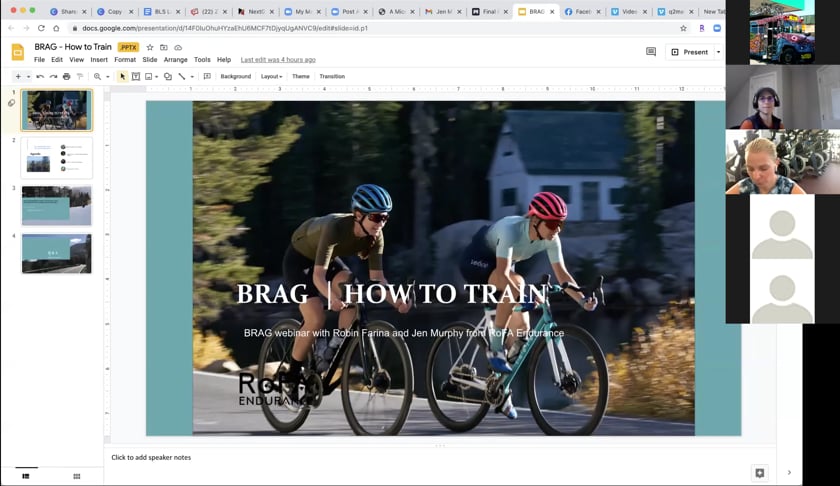
Task: Click the Background button
Action: coord(236,77)
